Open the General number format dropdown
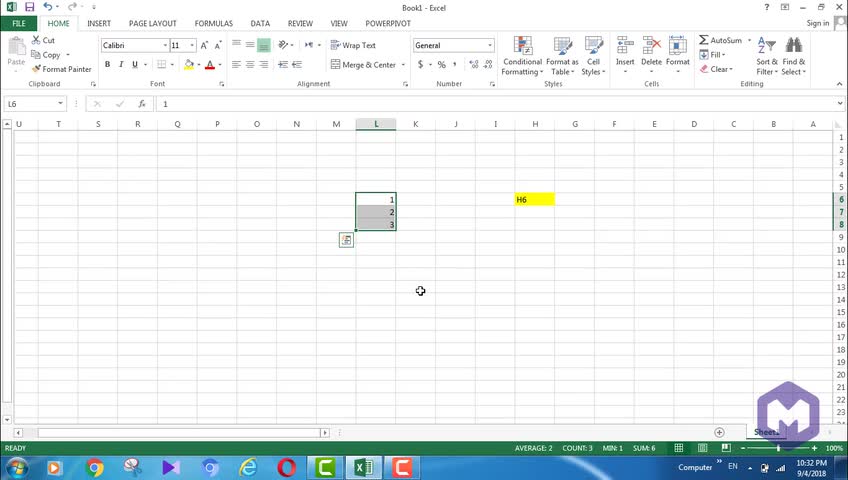 pyautogui.click(x=490, y=45)
